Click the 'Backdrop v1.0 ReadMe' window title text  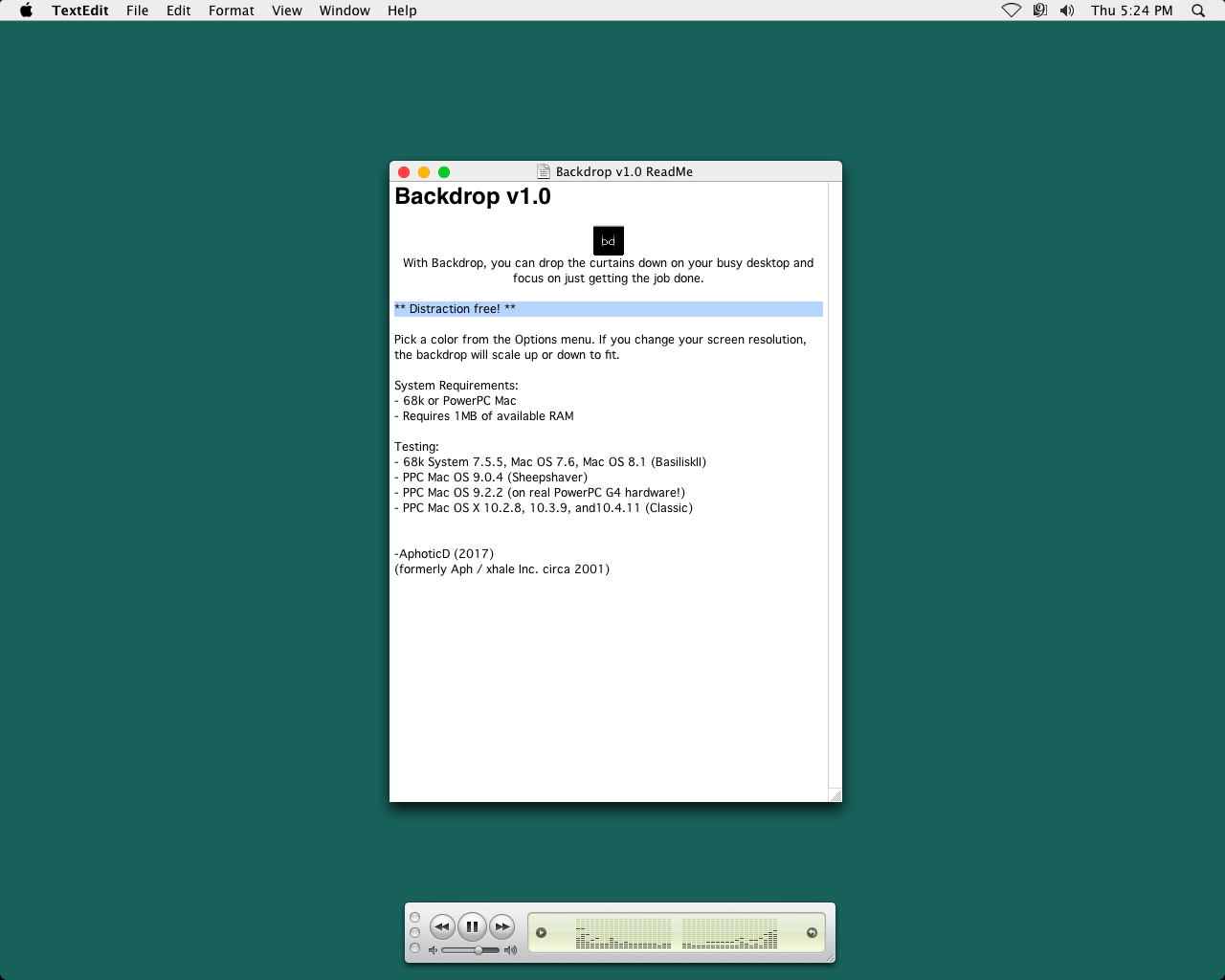coord(624,172)
